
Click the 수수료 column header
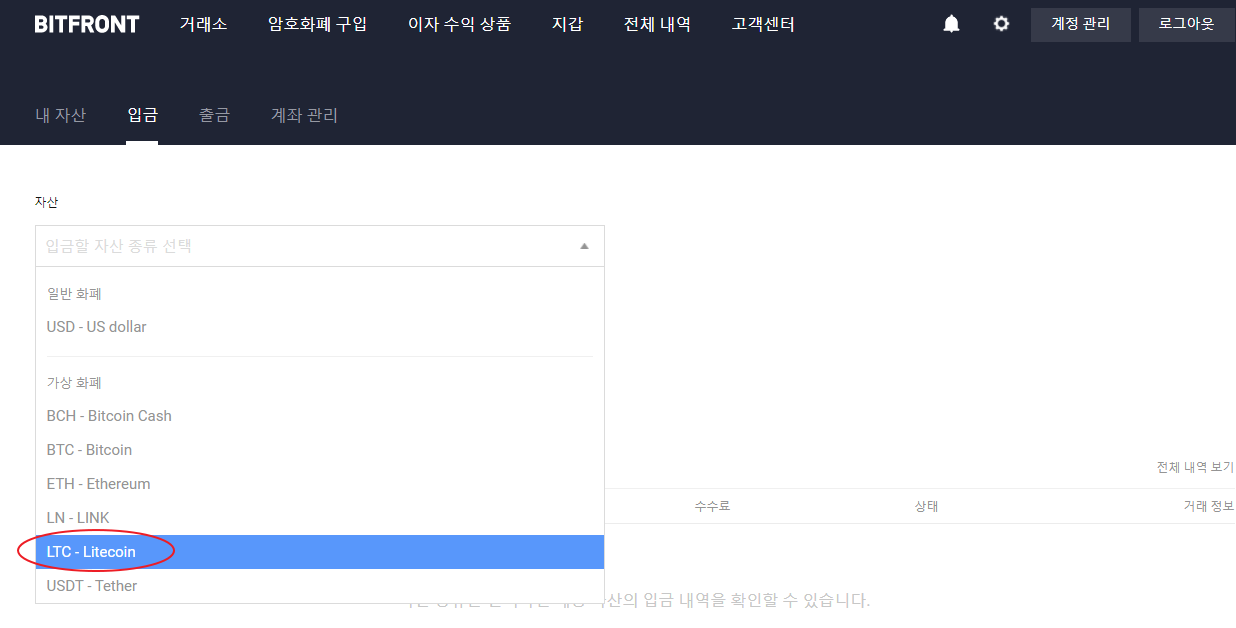coord(712,506)
